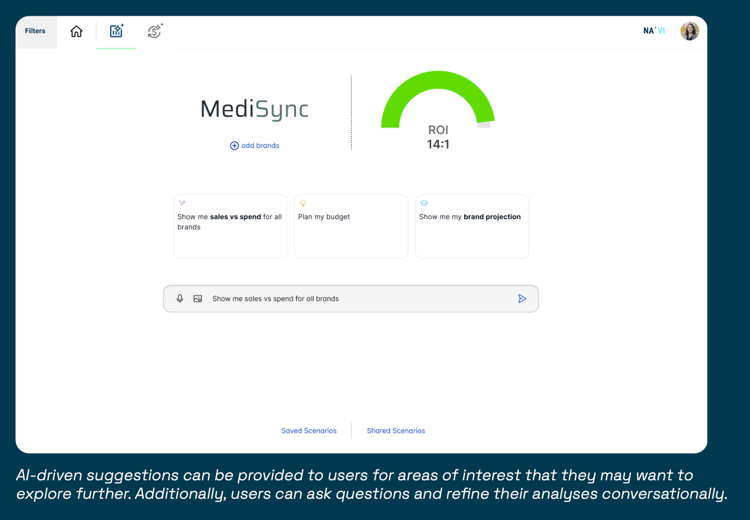
Task: Activate the microphone voice input
Action: (180, 299)
